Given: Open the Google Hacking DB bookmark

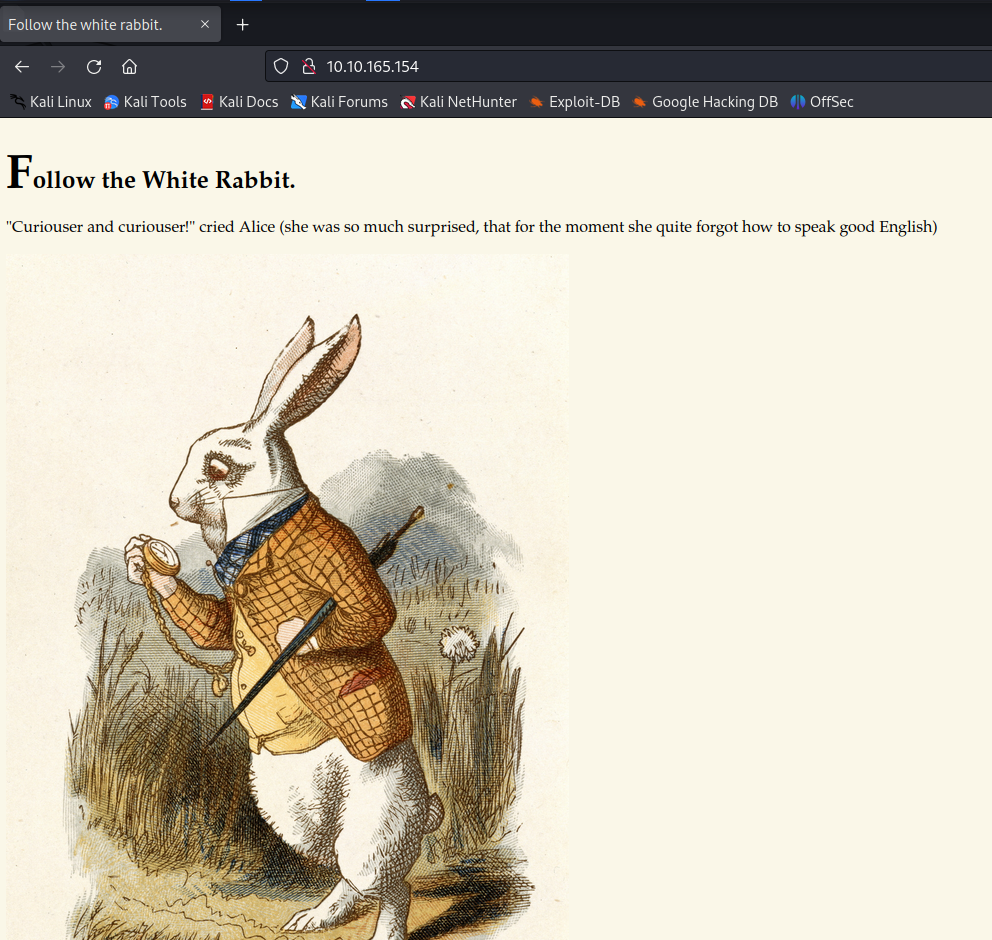Looking at the screenshot, I should [x=705, y=102].
